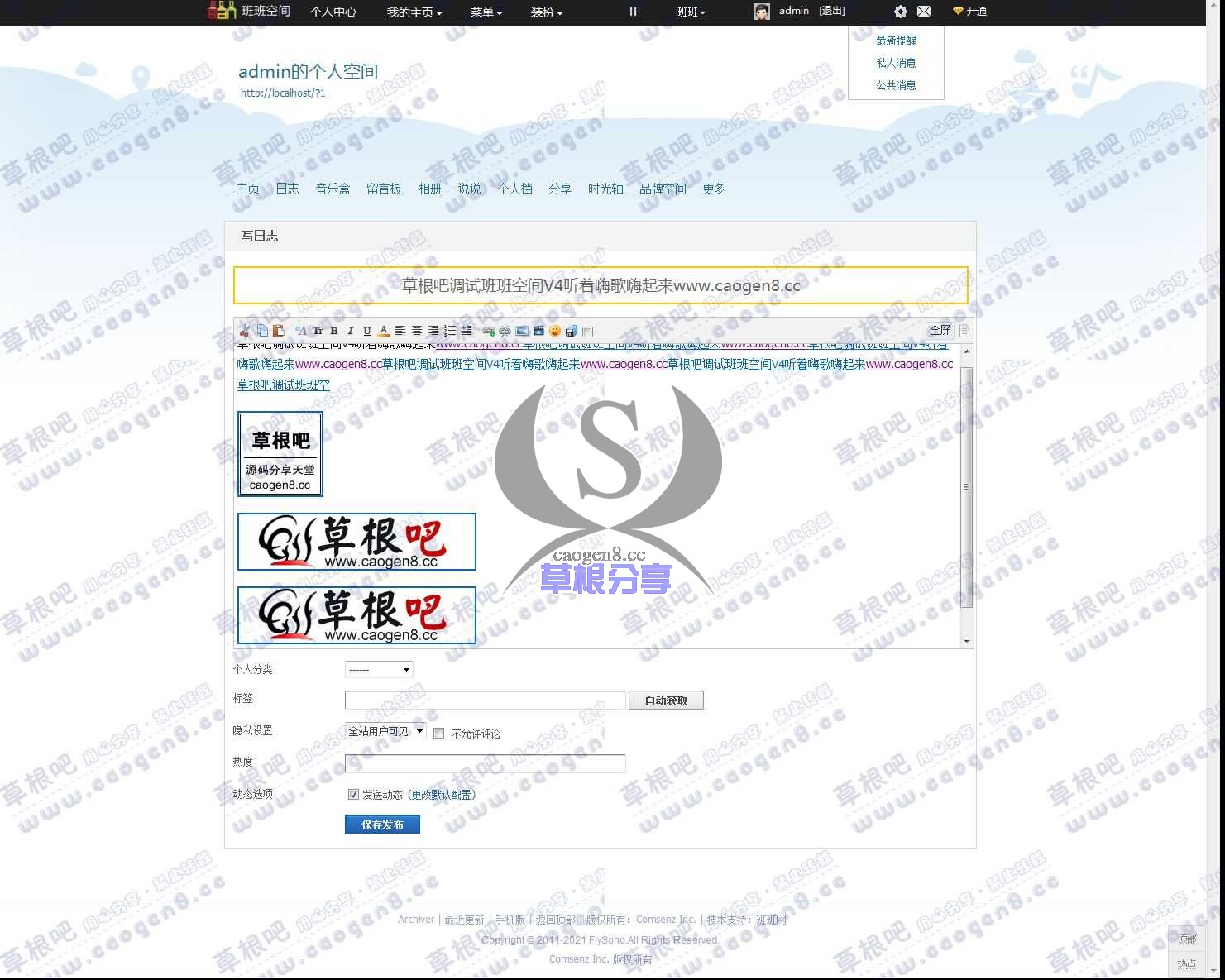Open the insert video icon
This screenshot has height=980, width=1225.
pos(539,331)
